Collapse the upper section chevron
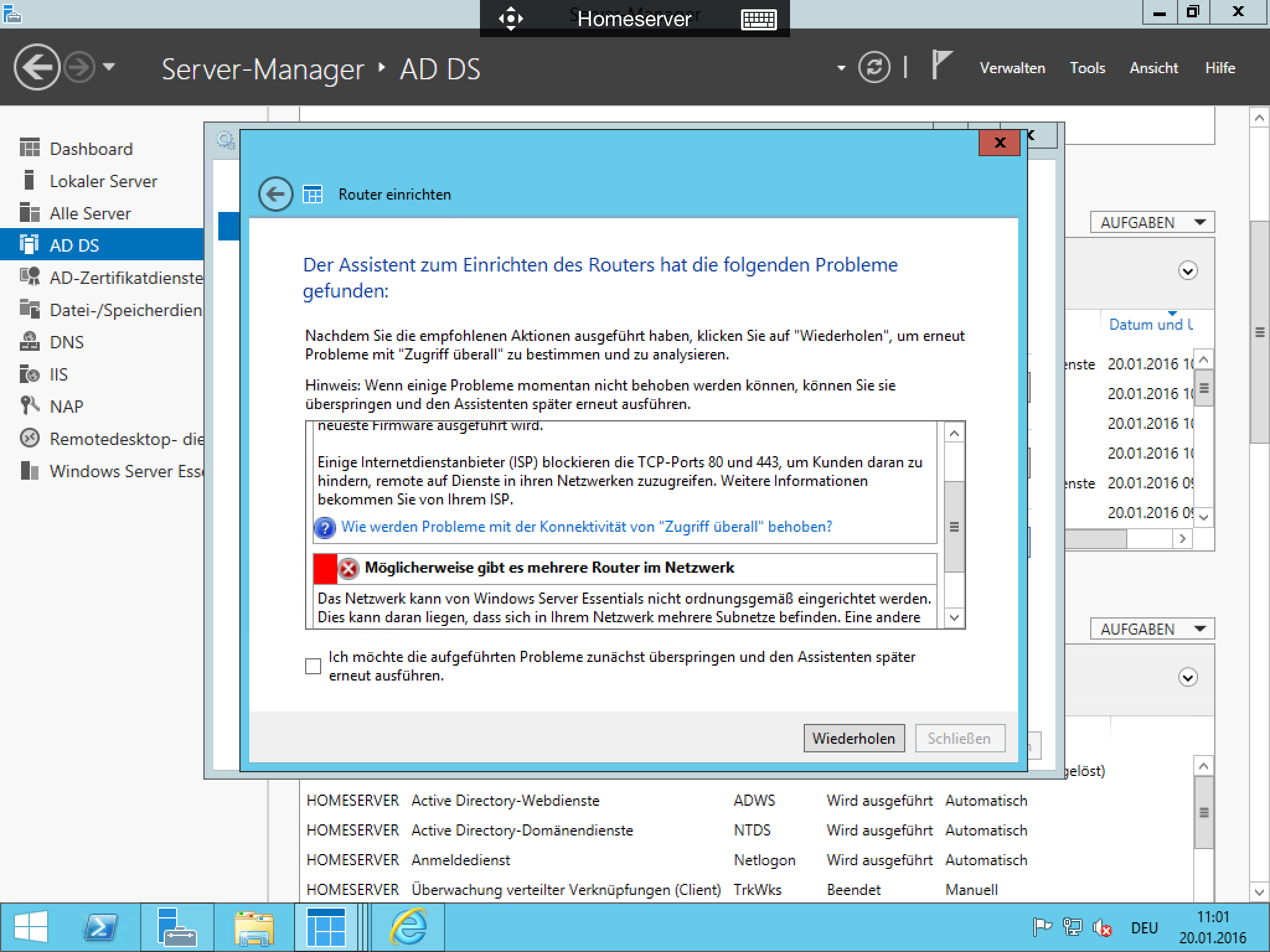 coord(1188,271)
